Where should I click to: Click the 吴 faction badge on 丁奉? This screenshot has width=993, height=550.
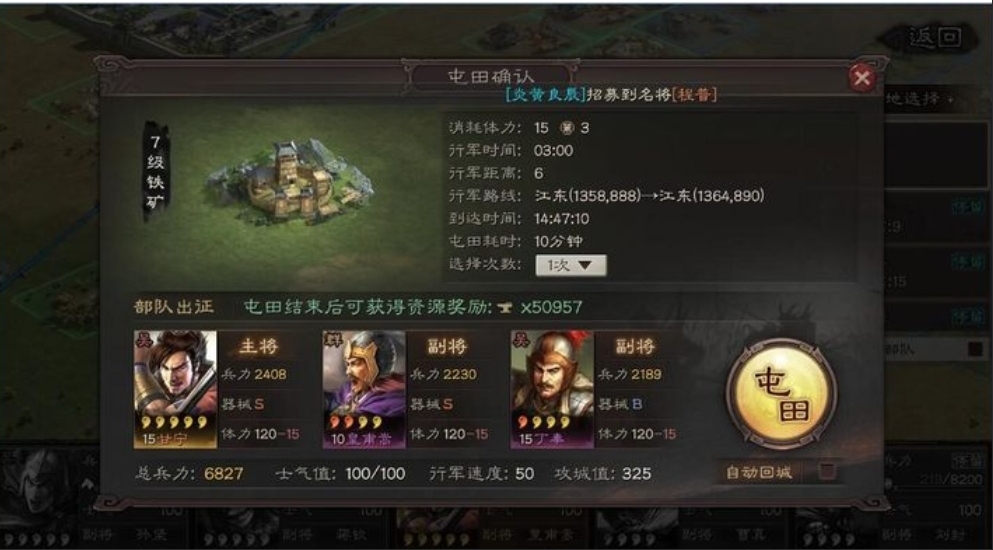519,339
